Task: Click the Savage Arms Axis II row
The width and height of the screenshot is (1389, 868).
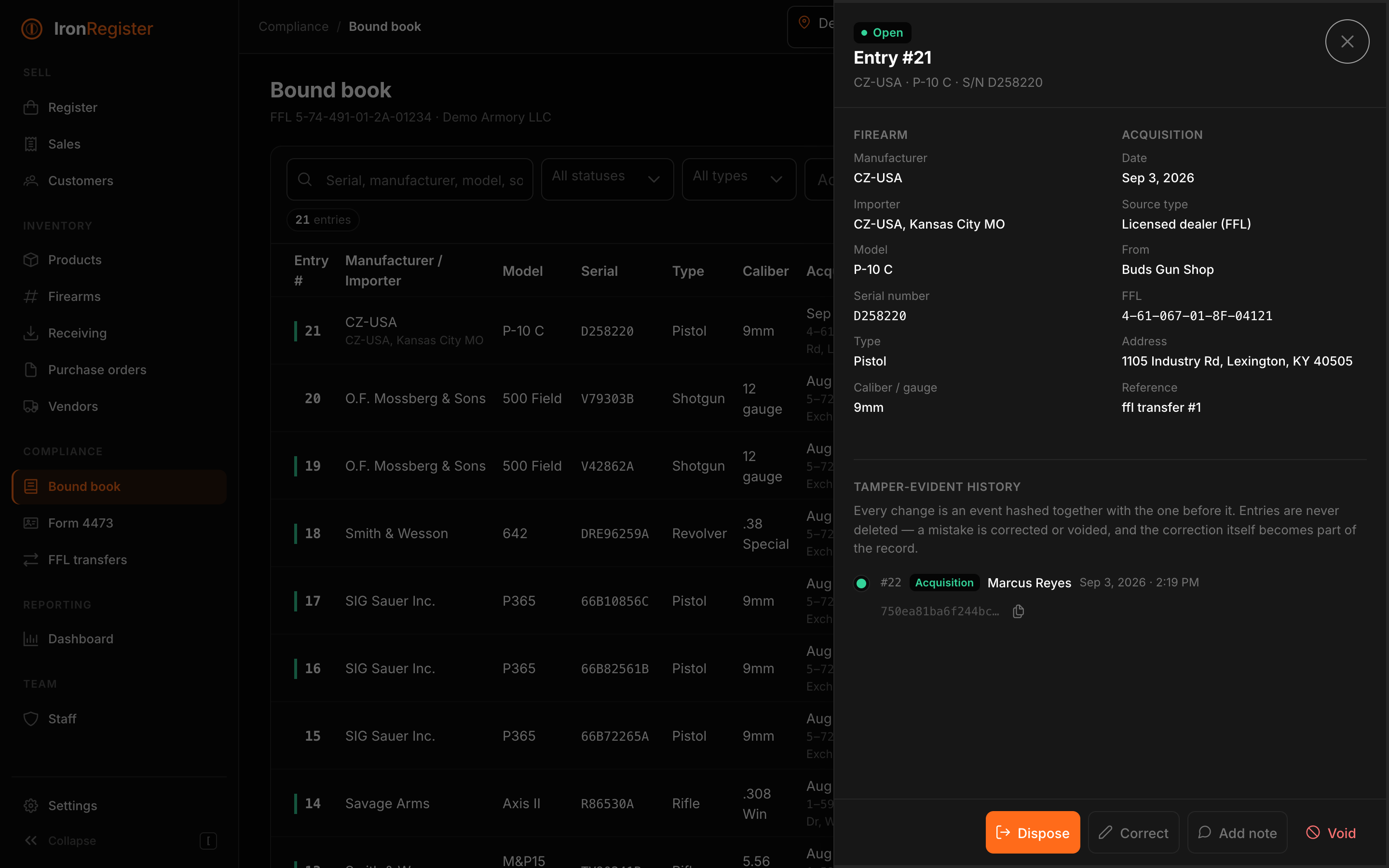Action: 552,803
